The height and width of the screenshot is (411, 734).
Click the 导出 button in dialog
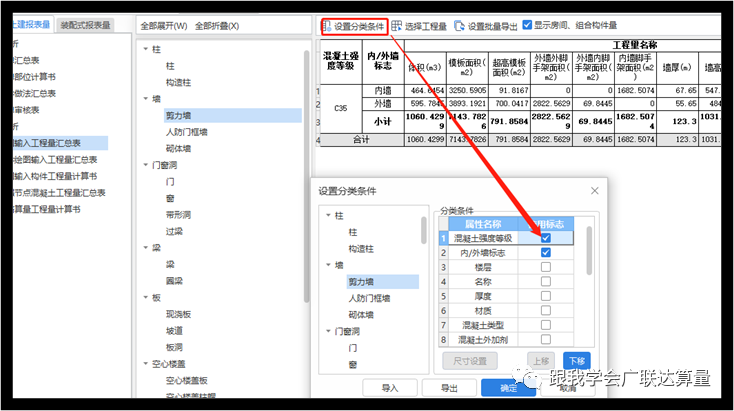[449, 388]
